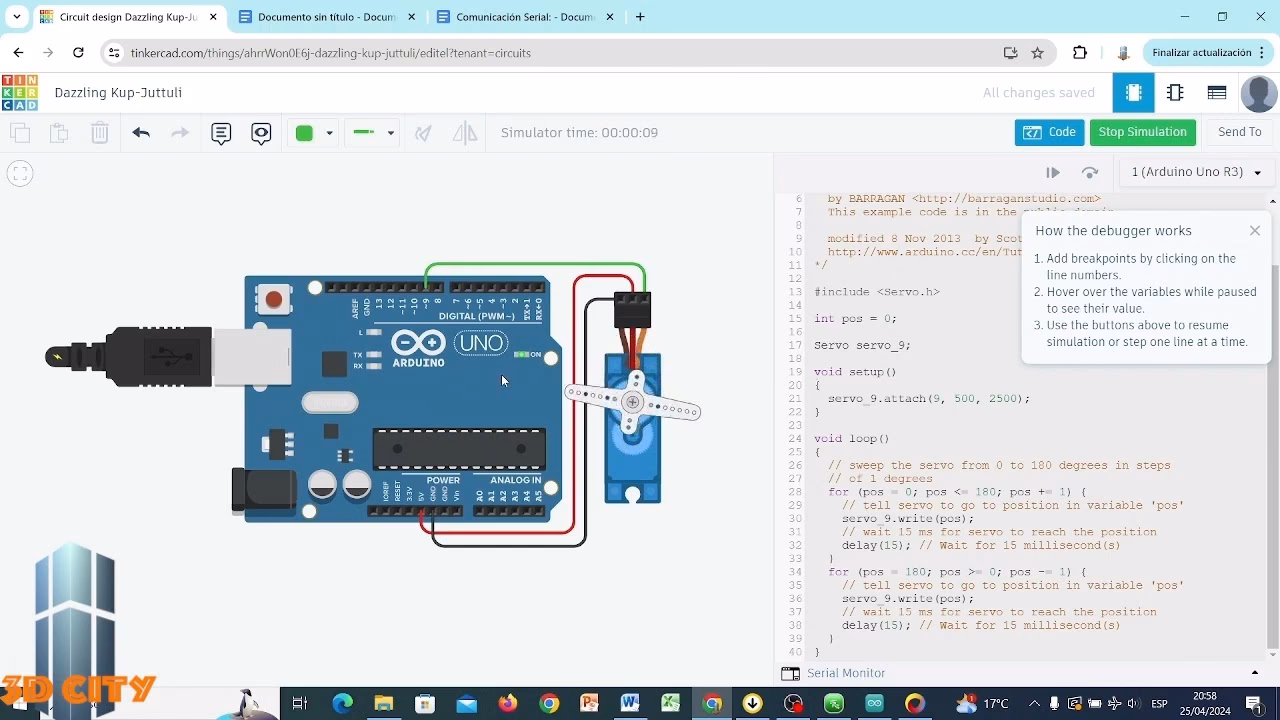Screen dimensions: 1280x720
Task: Click the Send To button
Action: pyautogui.click(x=1240, y=131)
